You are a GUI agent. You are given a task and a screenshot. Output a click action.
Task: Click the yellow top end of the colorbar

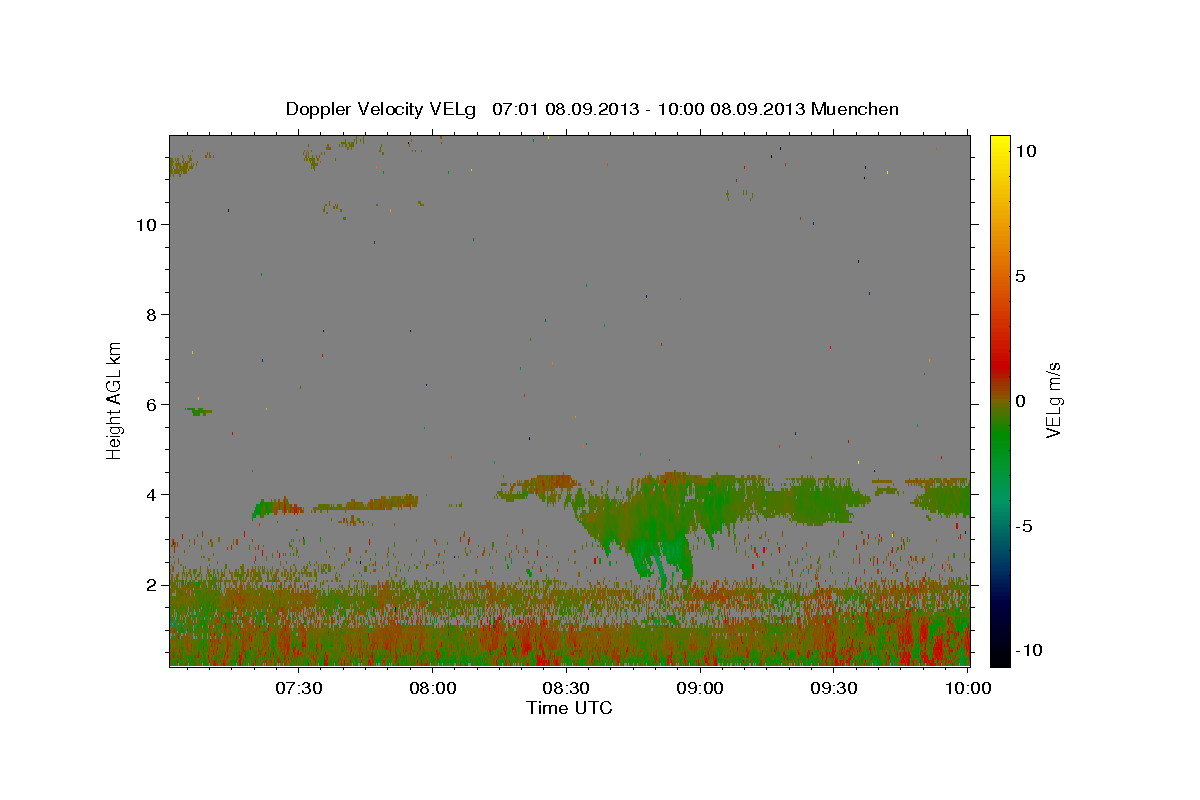999,142
